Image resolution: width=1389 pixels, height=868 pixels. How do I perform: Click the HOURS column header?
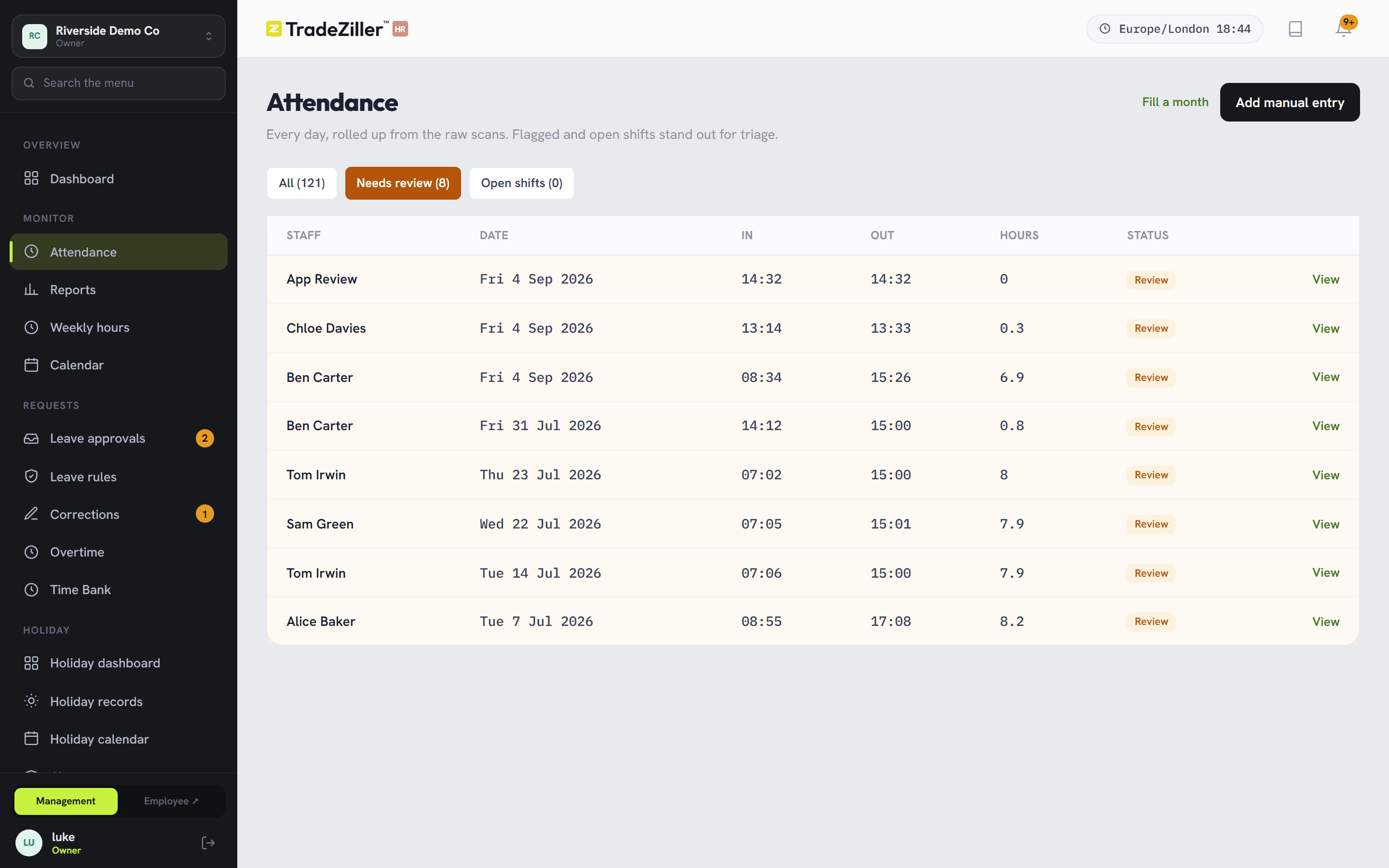tap(1019, 235)
